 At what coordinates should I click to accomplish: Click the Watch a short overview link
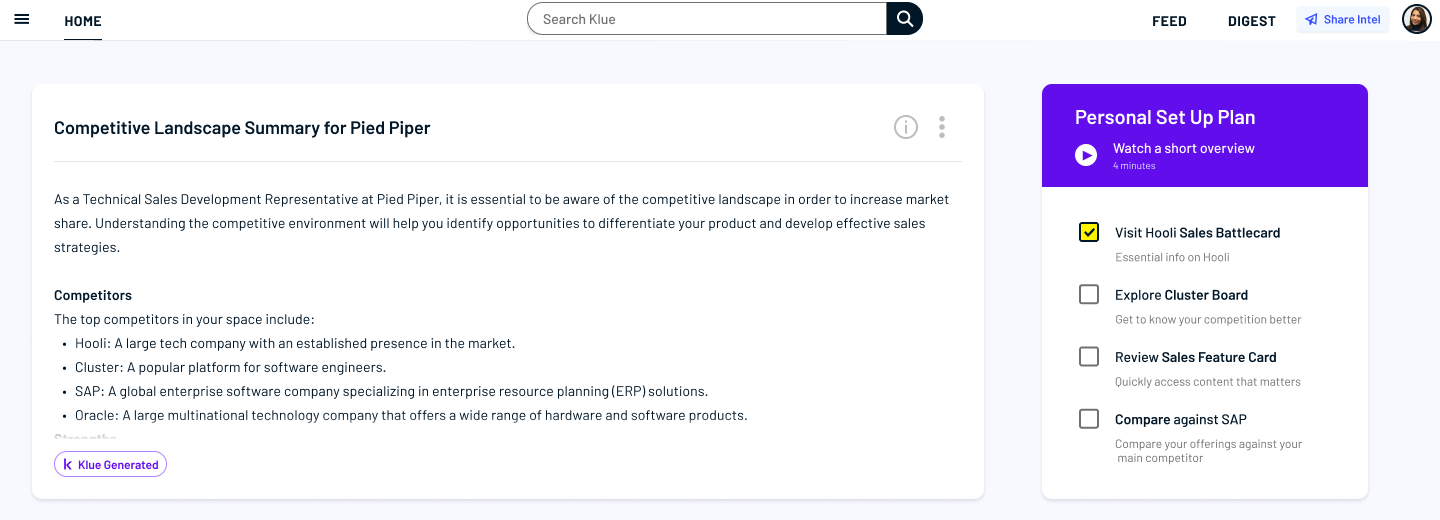pyautogui.click(x=1183, y=148)
